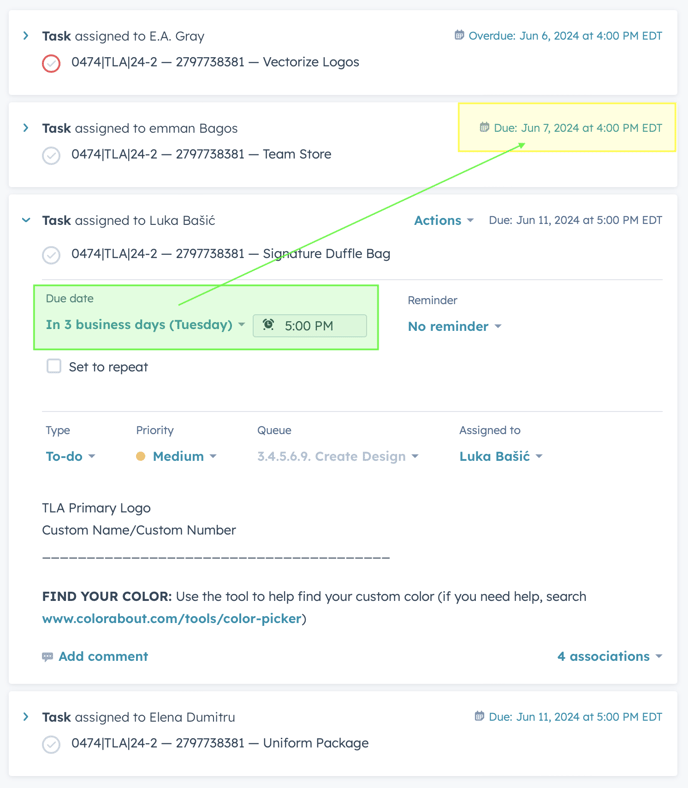
Task: Open the colorabout color-picker link
Action: point(172,619)
